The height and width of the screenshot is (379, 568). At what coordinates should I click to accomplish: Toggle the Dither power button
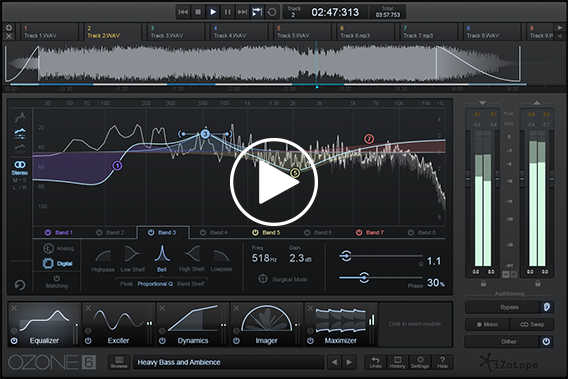click(546, 341)
